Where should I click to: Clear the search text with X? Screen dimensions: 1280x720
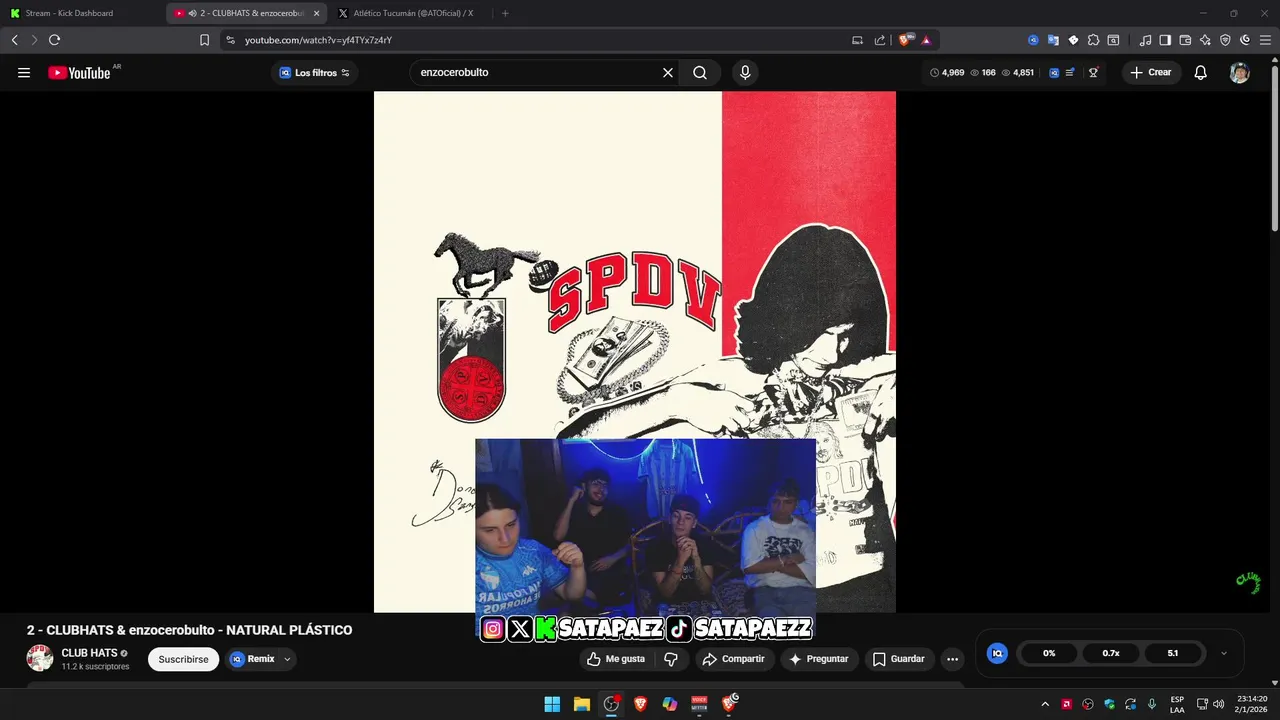point(668,73)
